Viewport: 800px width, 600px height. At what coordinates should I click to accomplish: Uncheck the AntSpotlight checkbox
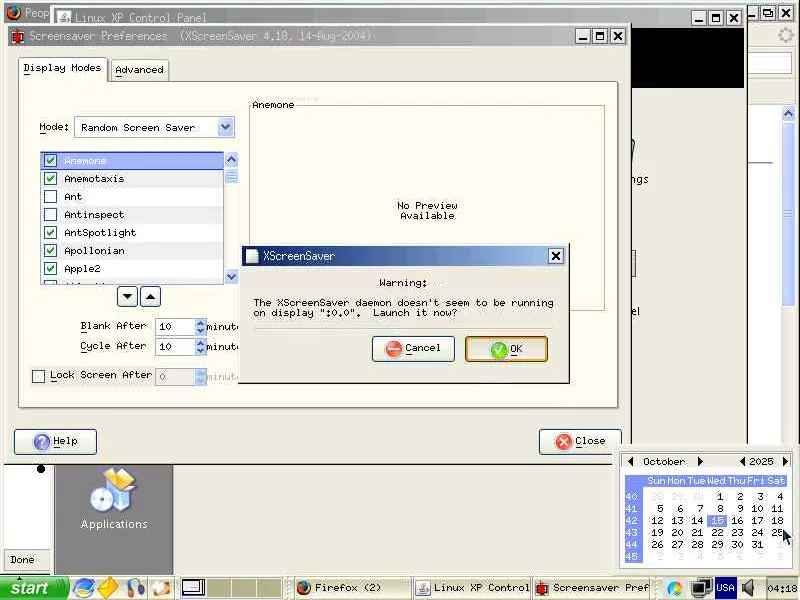tap(51, 233)
